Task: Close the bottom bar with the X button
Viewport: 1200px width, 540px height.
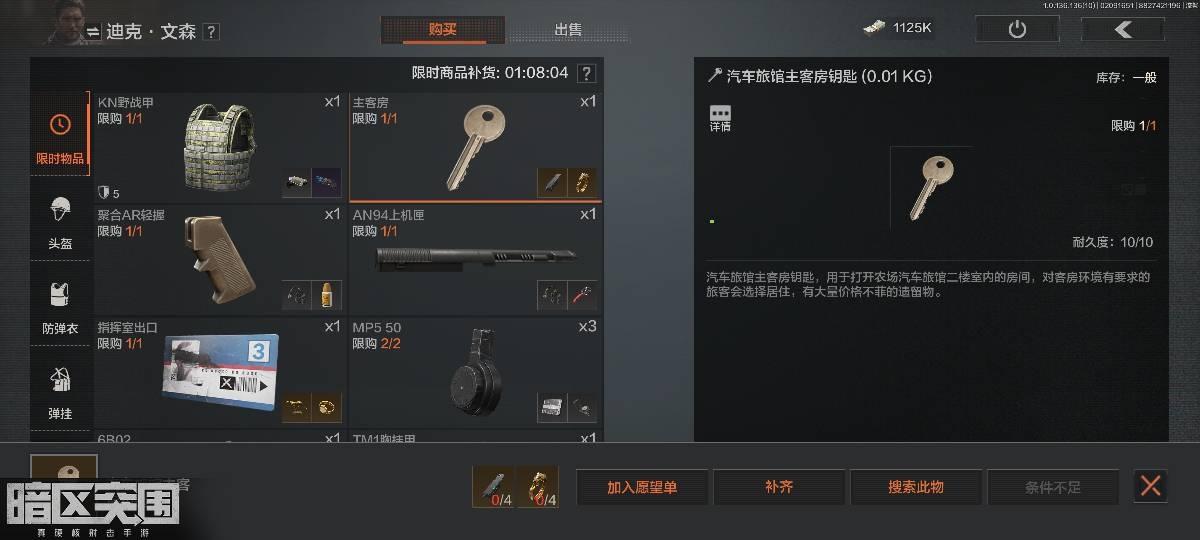Action: [x=1151, y=487]
